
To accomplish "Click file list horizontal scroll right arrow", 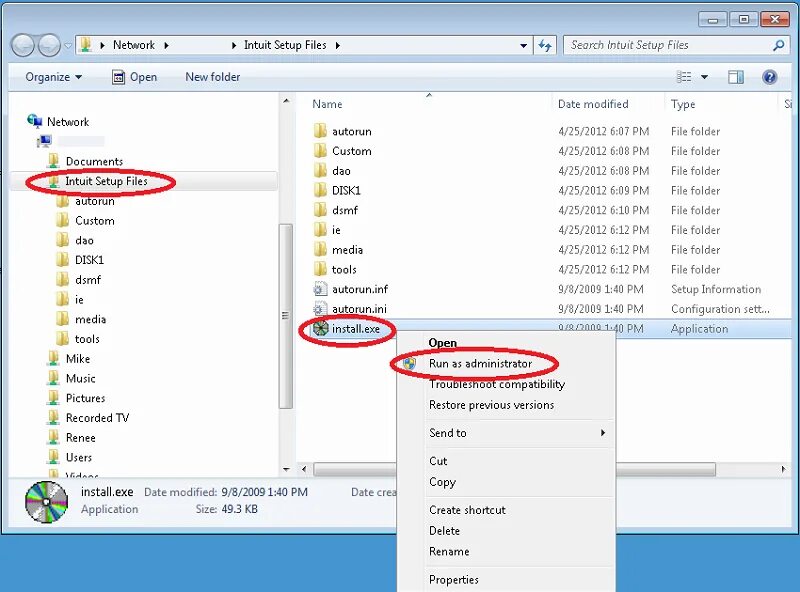I will (x=783, y=469).
